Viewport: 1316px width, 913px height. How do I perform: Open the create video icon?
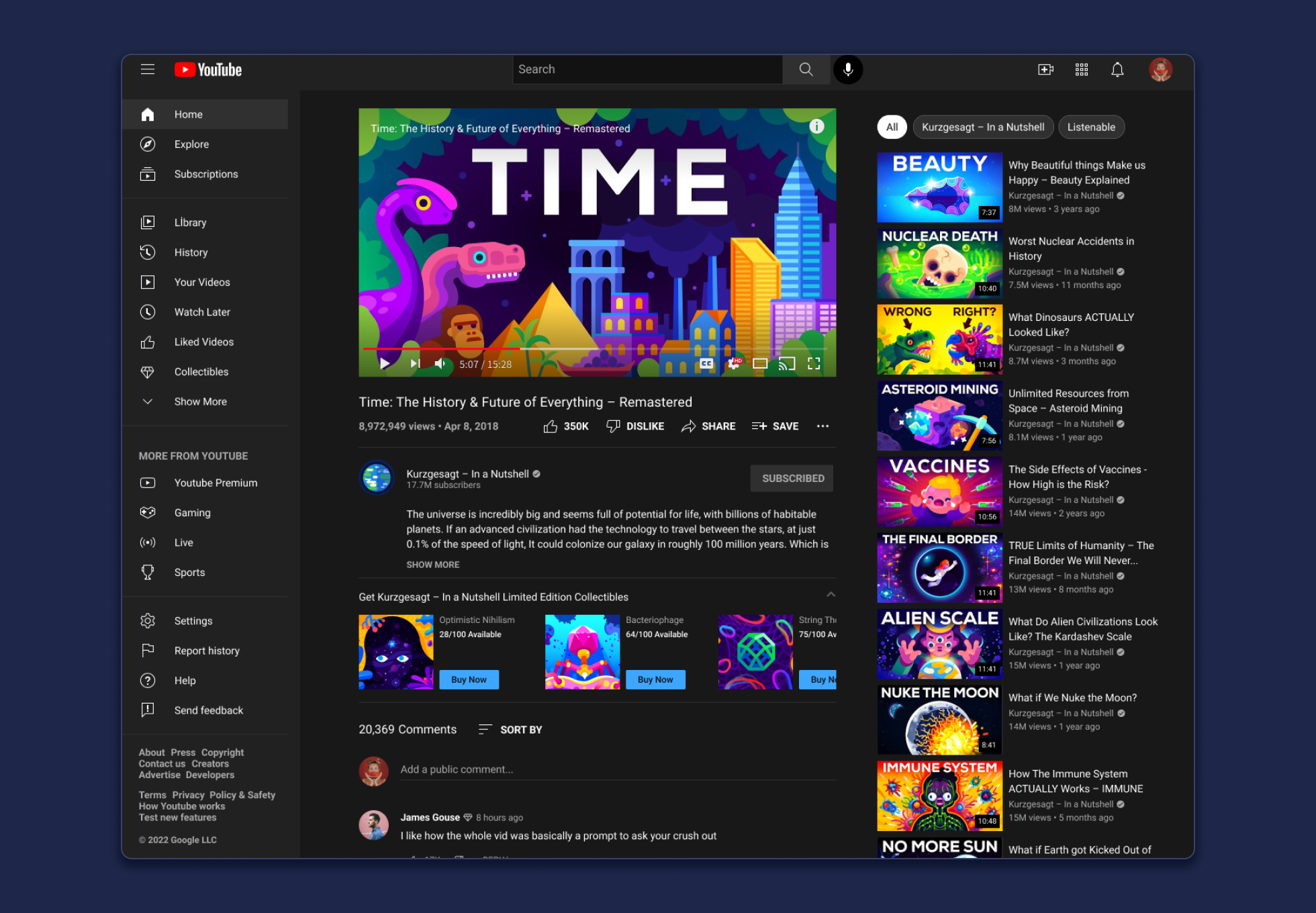(x=1045, y=69)
